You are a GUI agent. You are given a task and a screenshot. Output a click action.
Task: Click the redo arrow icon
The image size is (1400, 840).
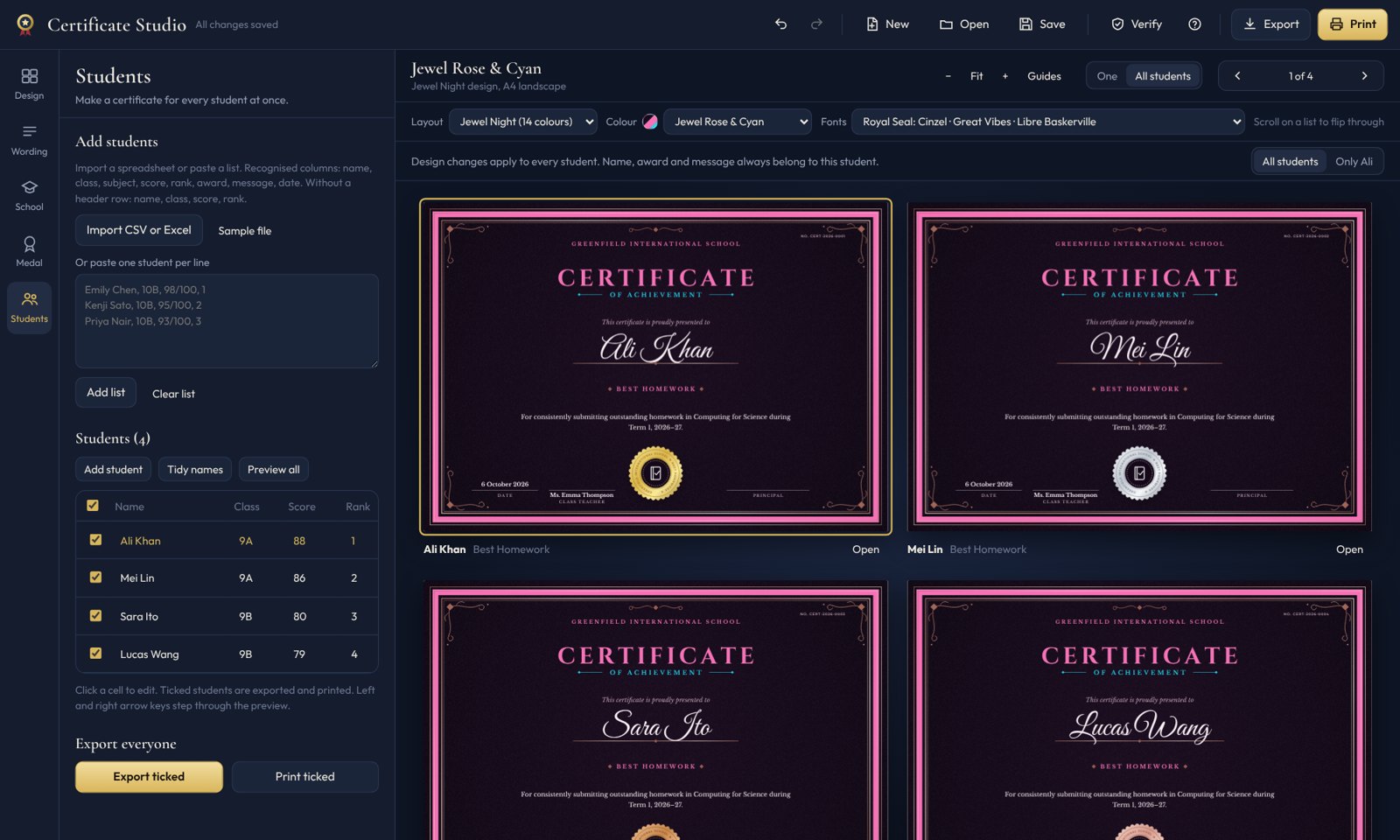click(816, 24)
